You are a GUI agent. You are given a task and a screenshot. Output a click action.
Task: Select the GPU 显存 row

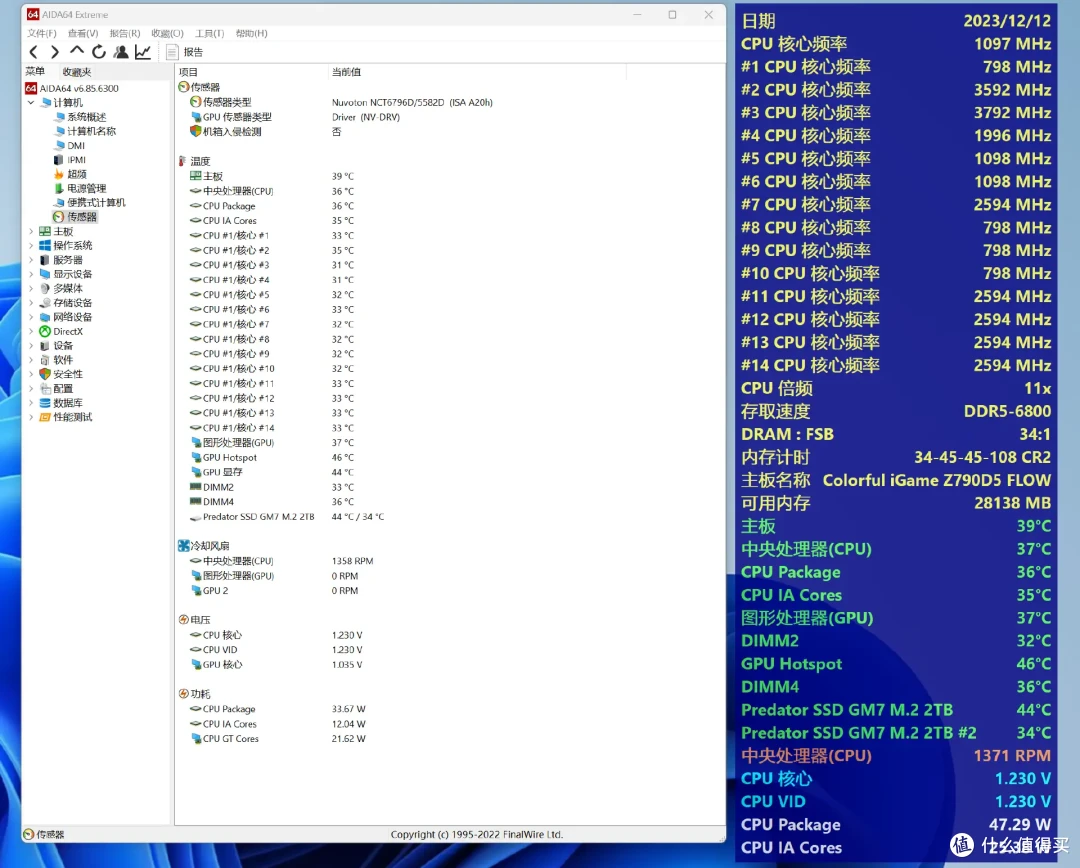272,472
